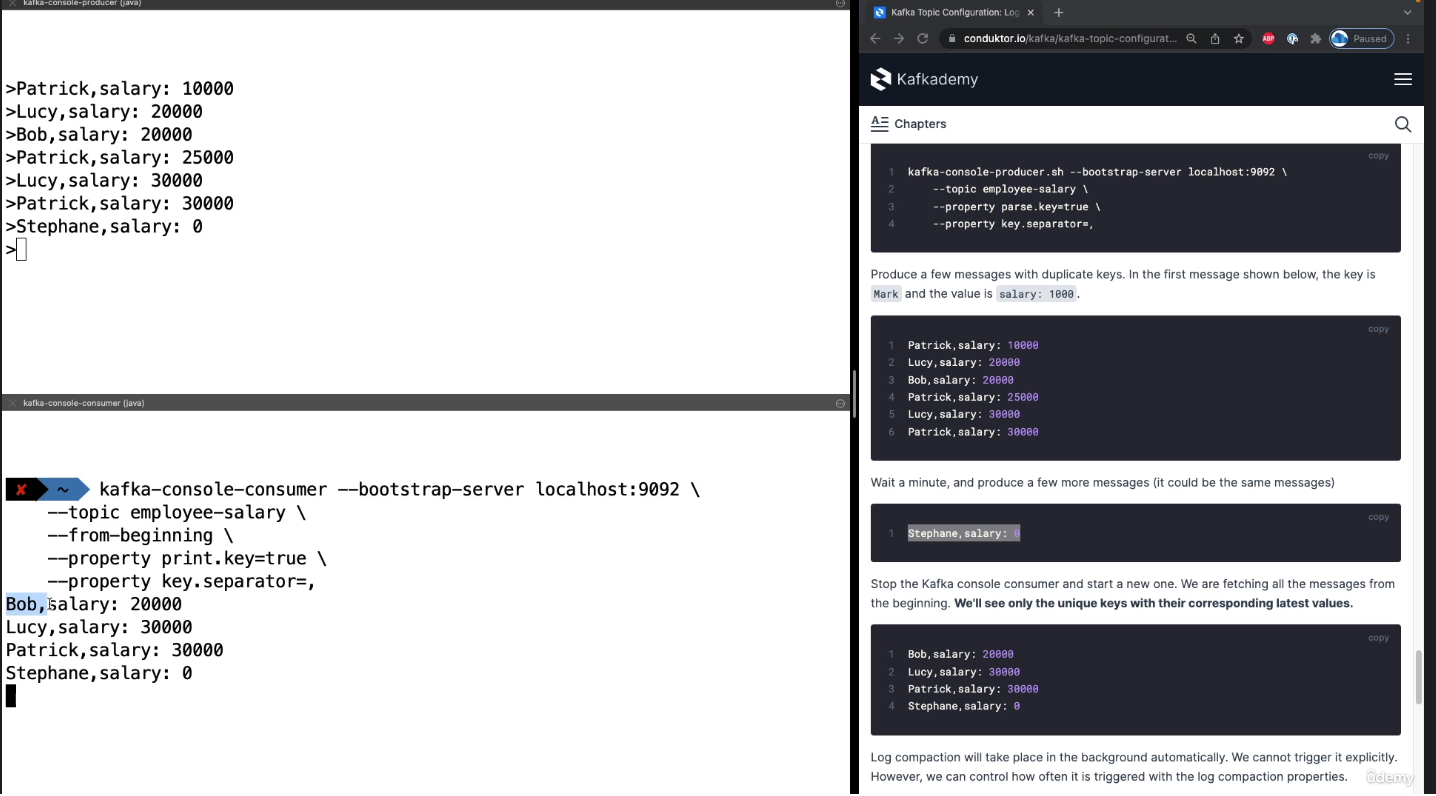Copy the Stephane salary 0 code block
The height and width of the screenshot is (796, 1436).
(1378, 517)
